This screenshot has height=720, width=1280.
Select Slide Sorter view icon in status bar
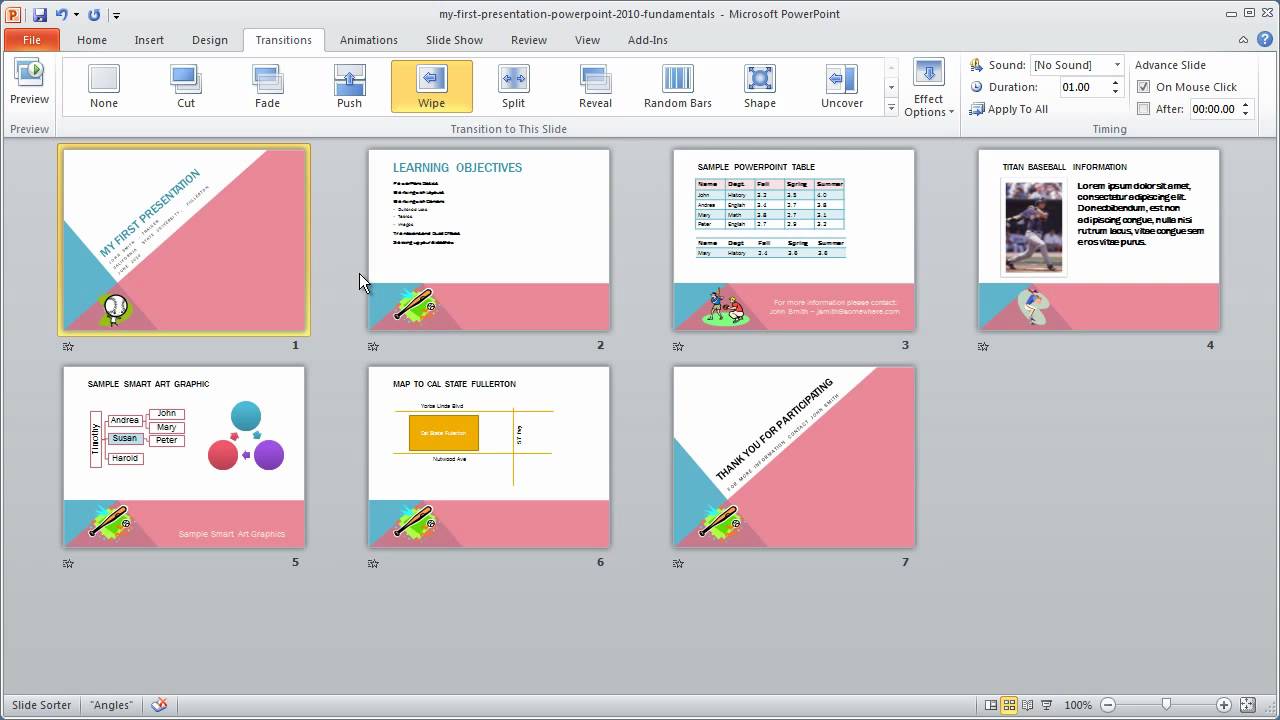click(x=1009, y=705)
